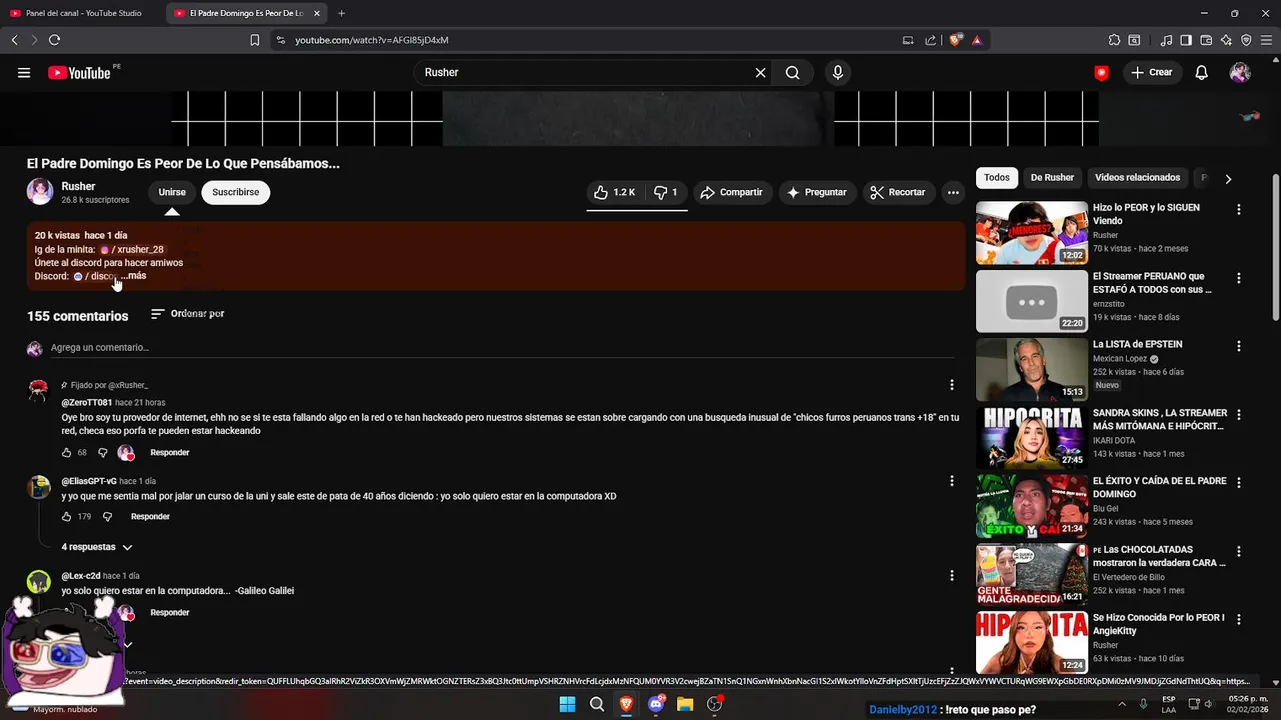Show next filter chips with arrow
The height and width of the screenshot is (720, 1281).
[1228, 178]
